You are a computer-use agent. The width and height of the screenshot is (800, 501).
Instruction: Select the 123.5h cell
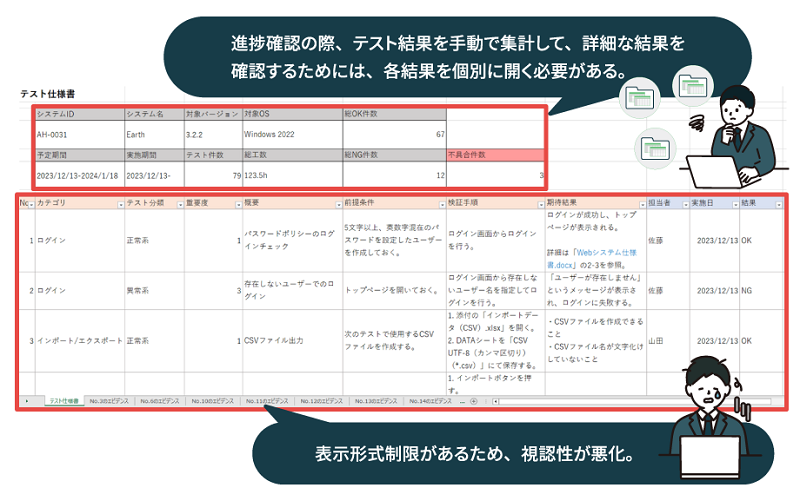click(292, 175)
